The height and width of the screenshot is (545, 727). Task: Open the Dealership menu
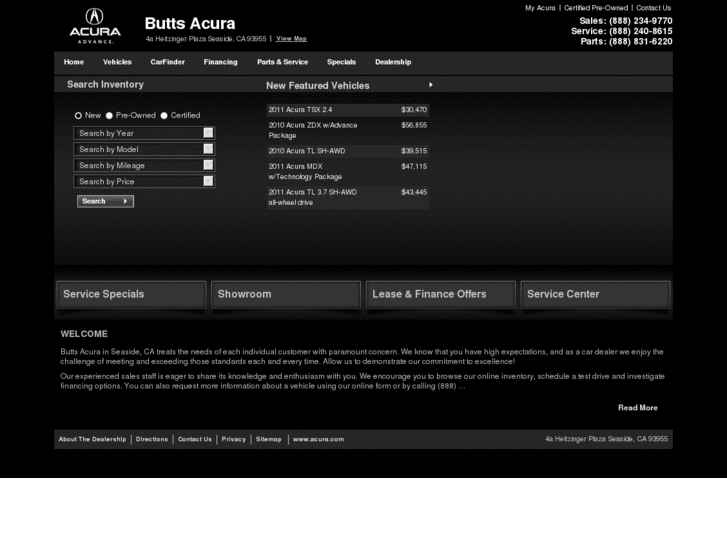pyautogui.click(x=393, y=62)
